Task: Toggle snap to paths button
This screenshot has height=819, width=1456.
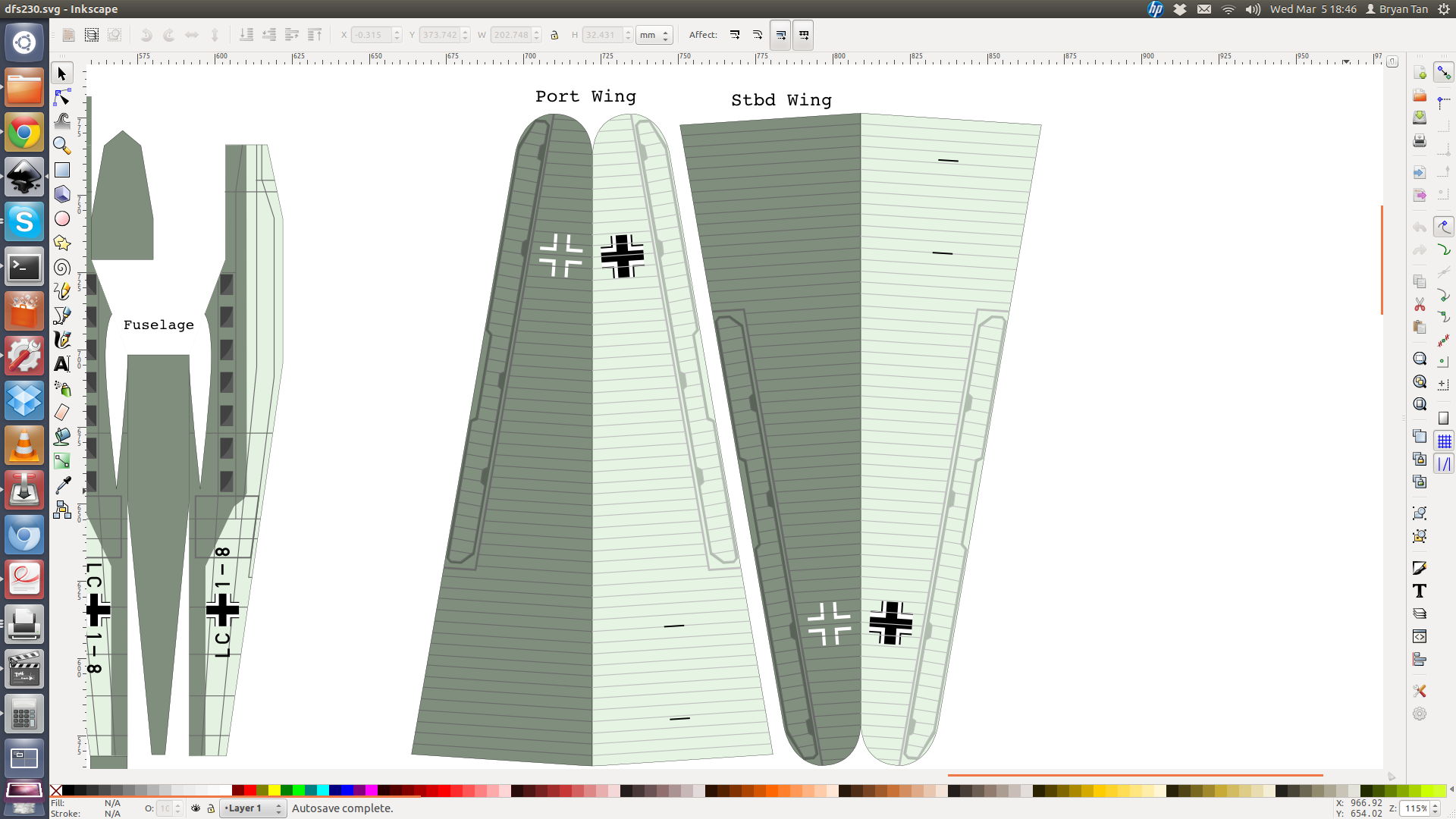Action: click(x=1444, y=249)
